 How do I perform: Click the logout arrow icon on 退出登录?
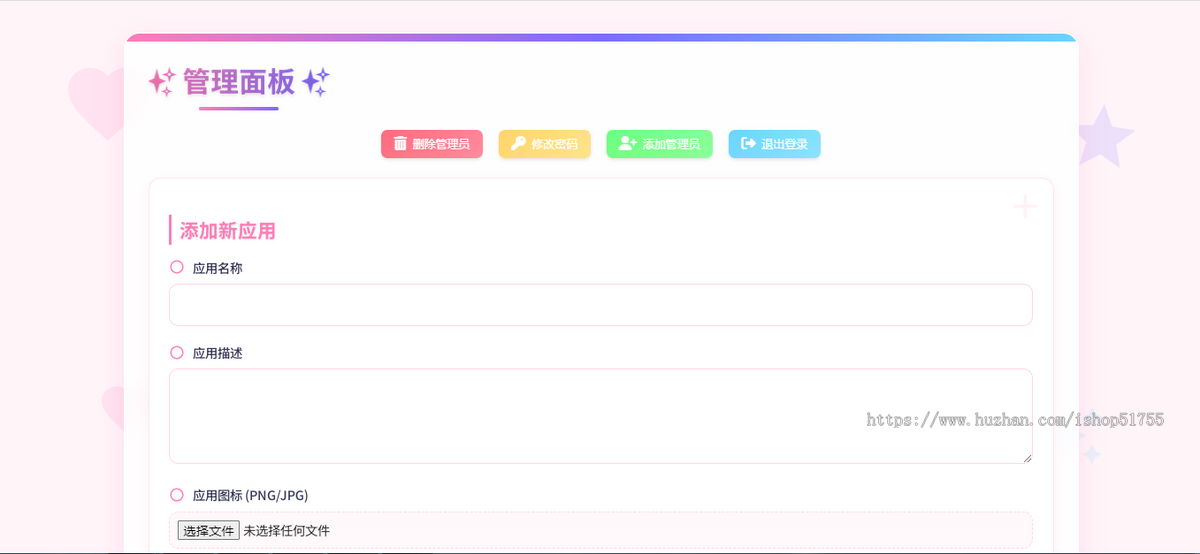click(x=748, y=144)
